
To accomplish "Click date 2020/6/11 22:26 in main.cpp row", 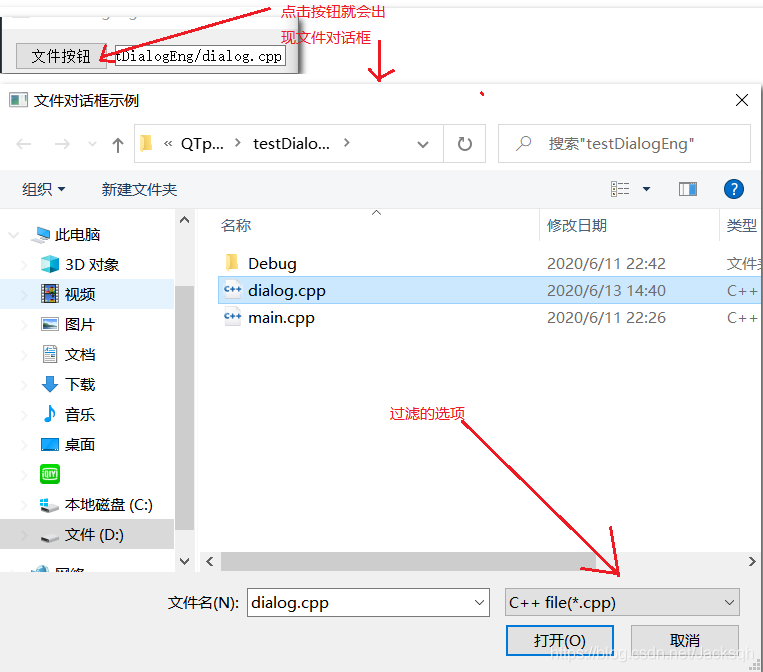I will pos(606,317).
